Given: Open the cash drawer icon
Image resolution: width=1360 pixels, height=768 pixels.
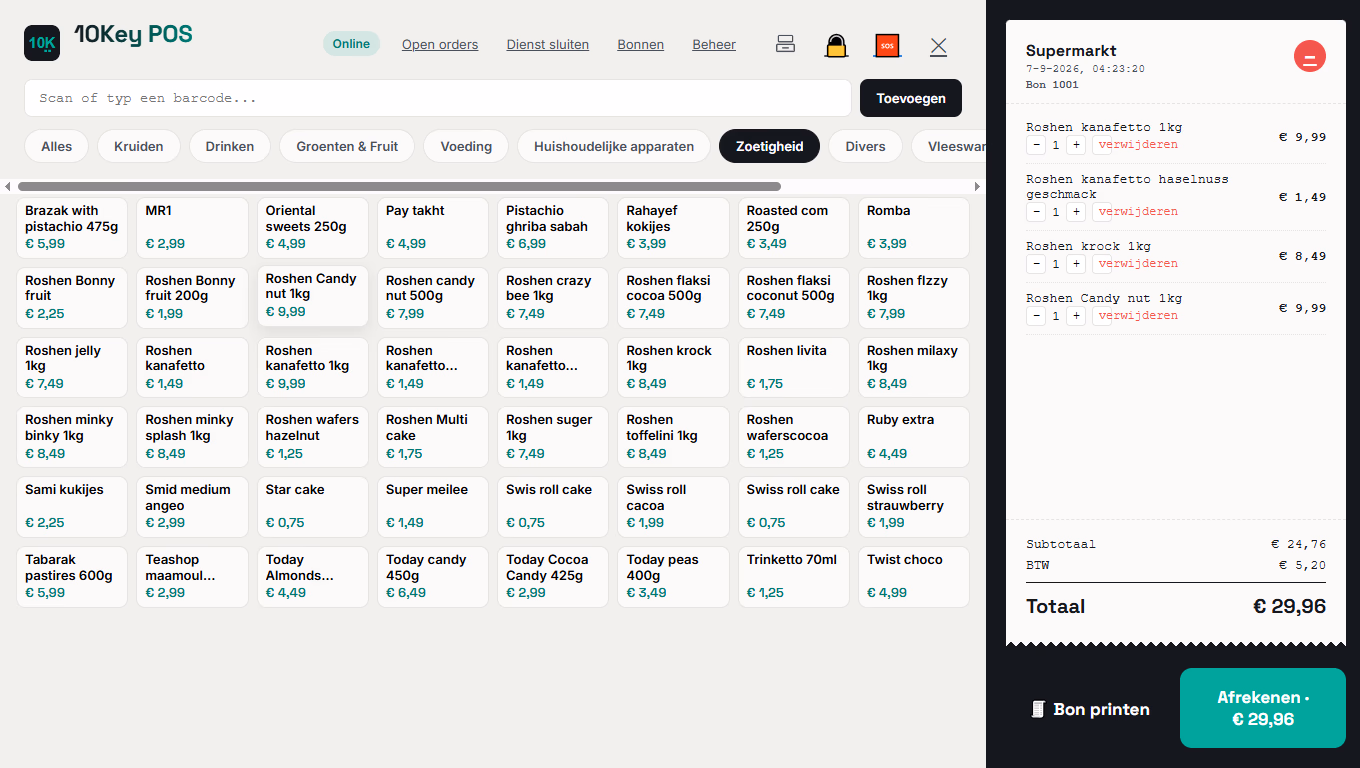Looking at the screenshot, I should click(x=785, y=44).
